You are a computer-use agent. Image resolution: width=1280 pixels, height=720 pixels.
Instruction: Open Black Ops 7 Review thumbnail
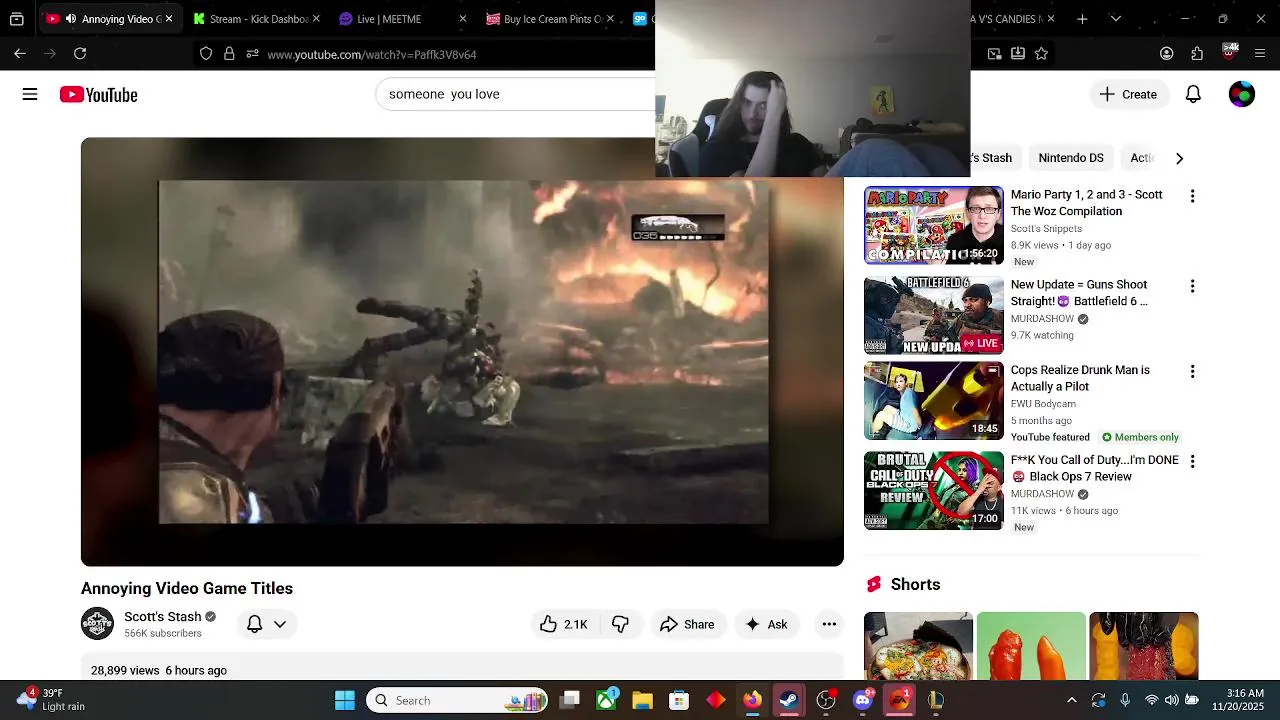(x=934, y=490)
